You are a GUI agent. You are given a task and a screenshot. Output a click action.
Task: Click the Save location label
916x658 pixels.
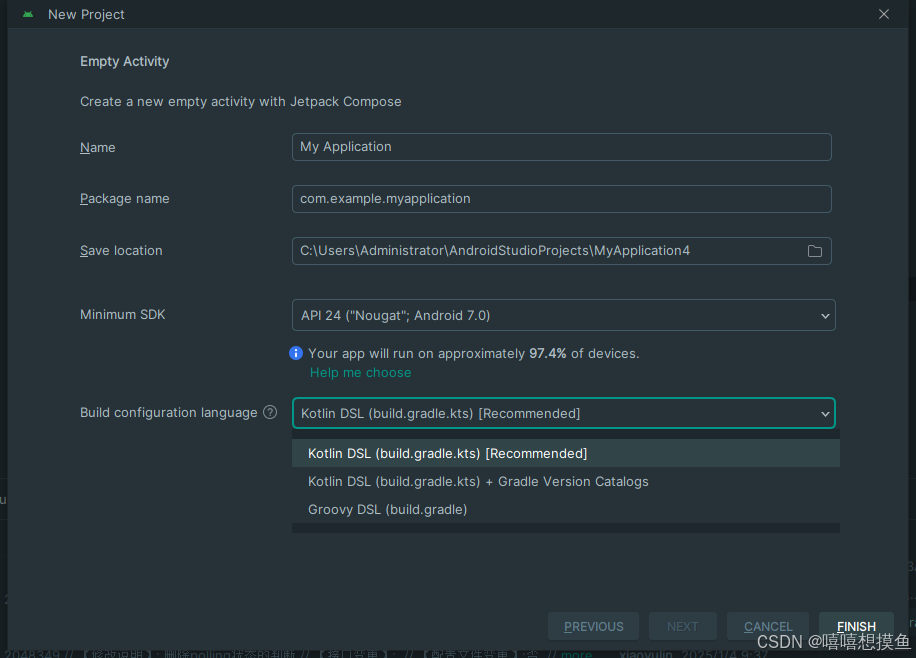[x=121, y=251]
